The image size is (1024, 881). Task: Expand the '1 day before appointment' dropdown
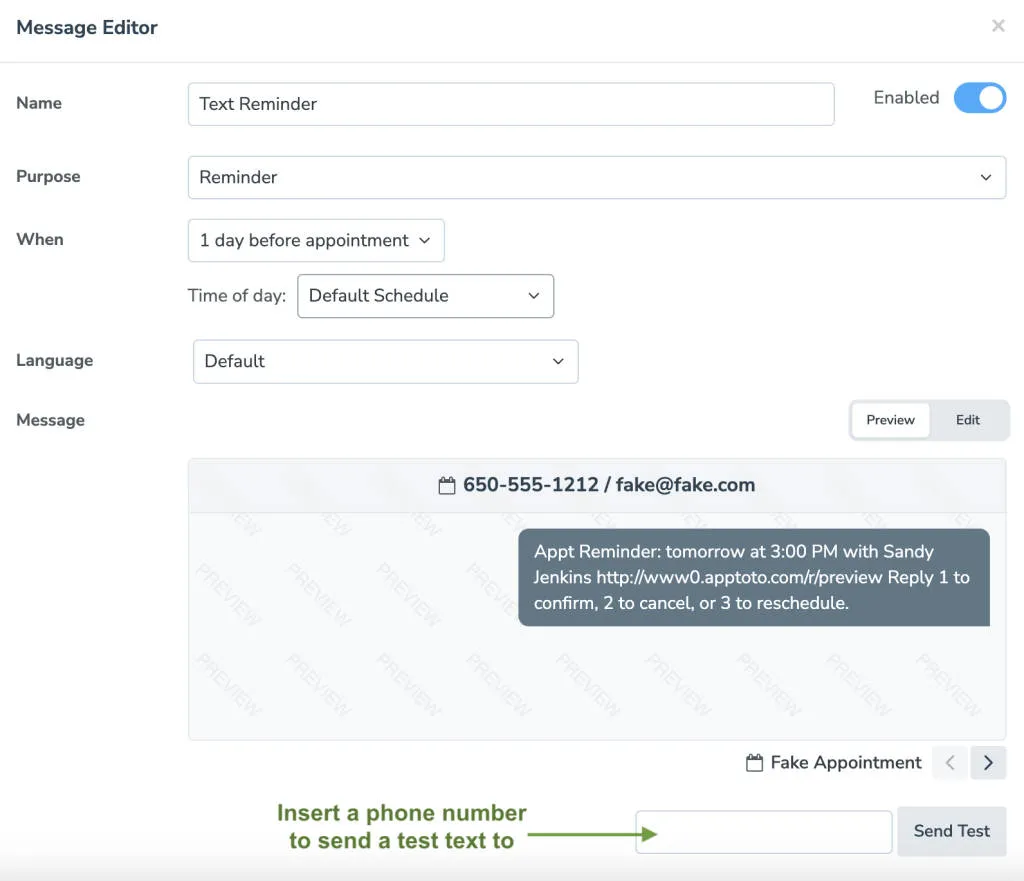point(315,240)
